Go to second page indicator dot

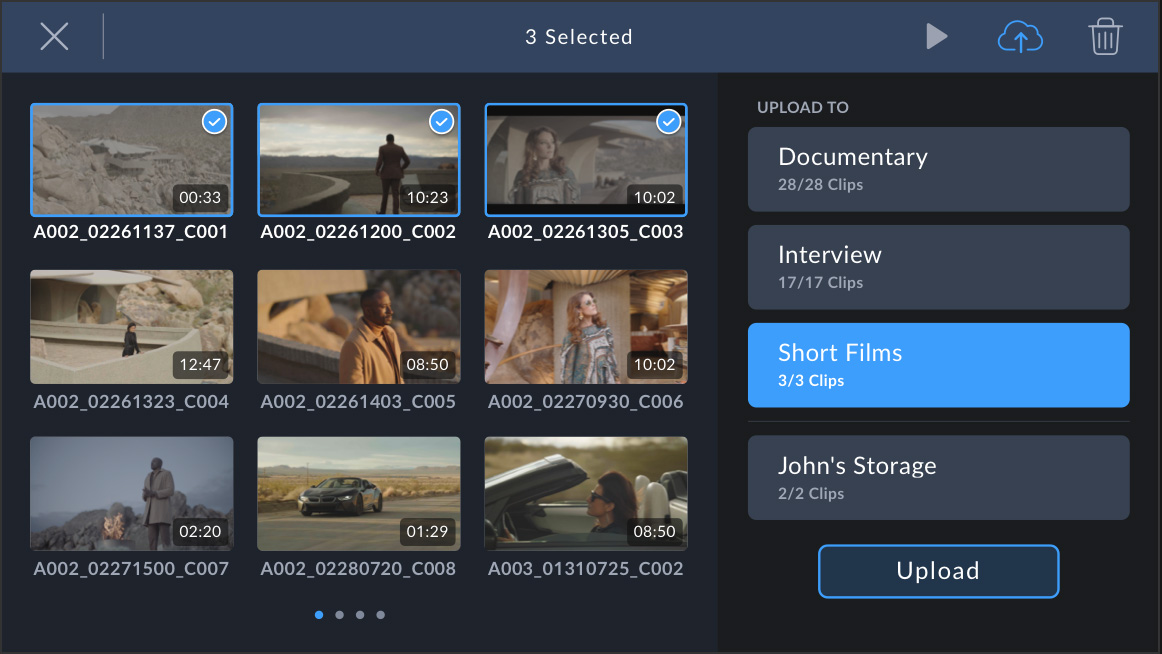pos(340,615)
